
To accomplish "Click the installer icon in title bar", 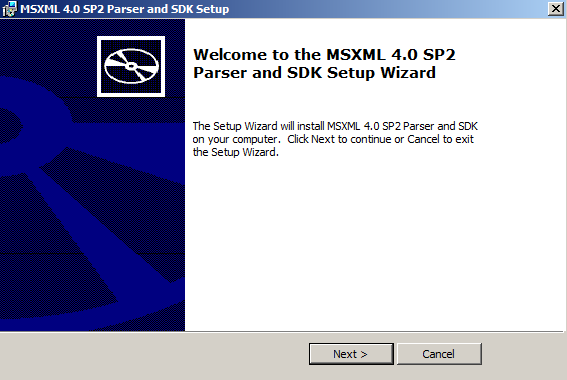I will click(9, 9).
